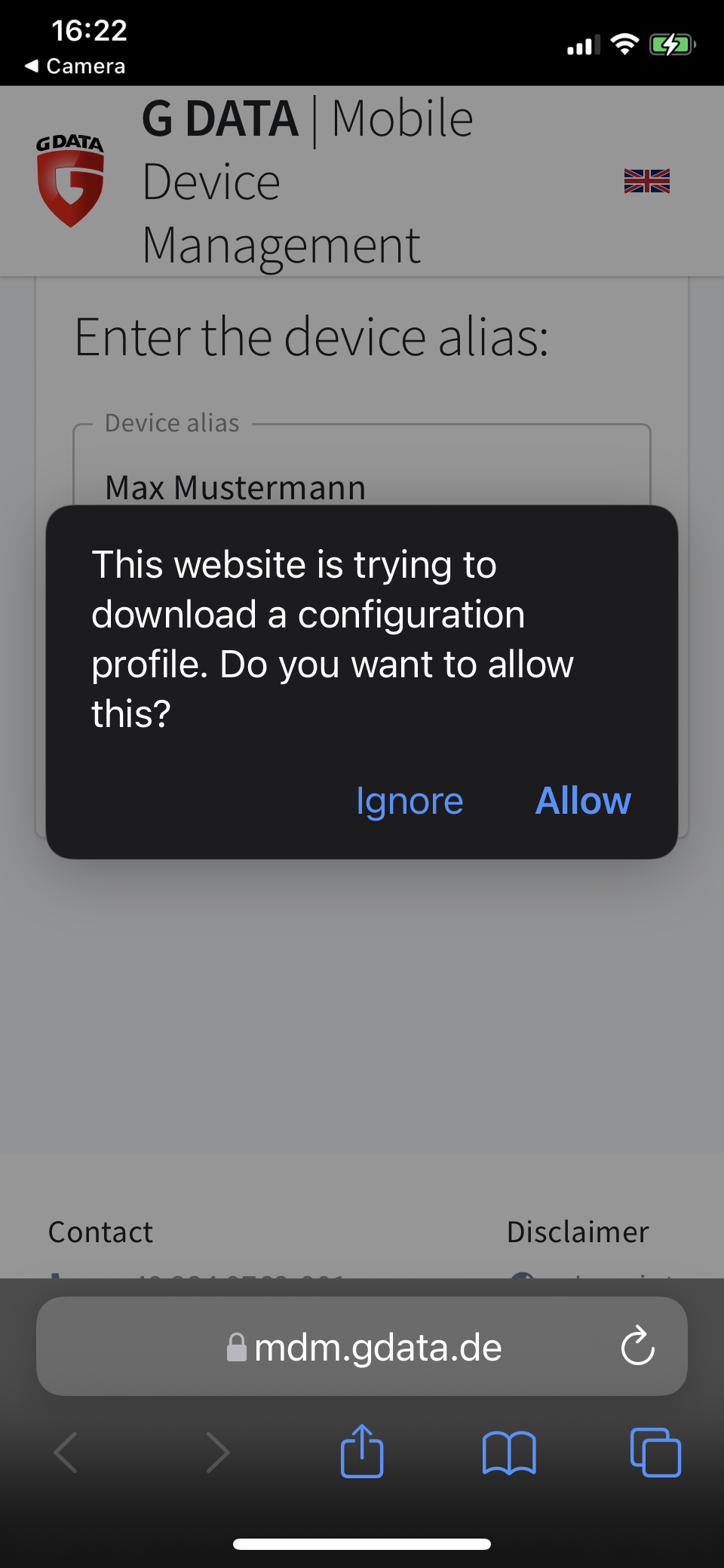Viewport: 724px width, 1568px height.
Task: Tap the home indicator bar
Action: tap(362, 1544)
